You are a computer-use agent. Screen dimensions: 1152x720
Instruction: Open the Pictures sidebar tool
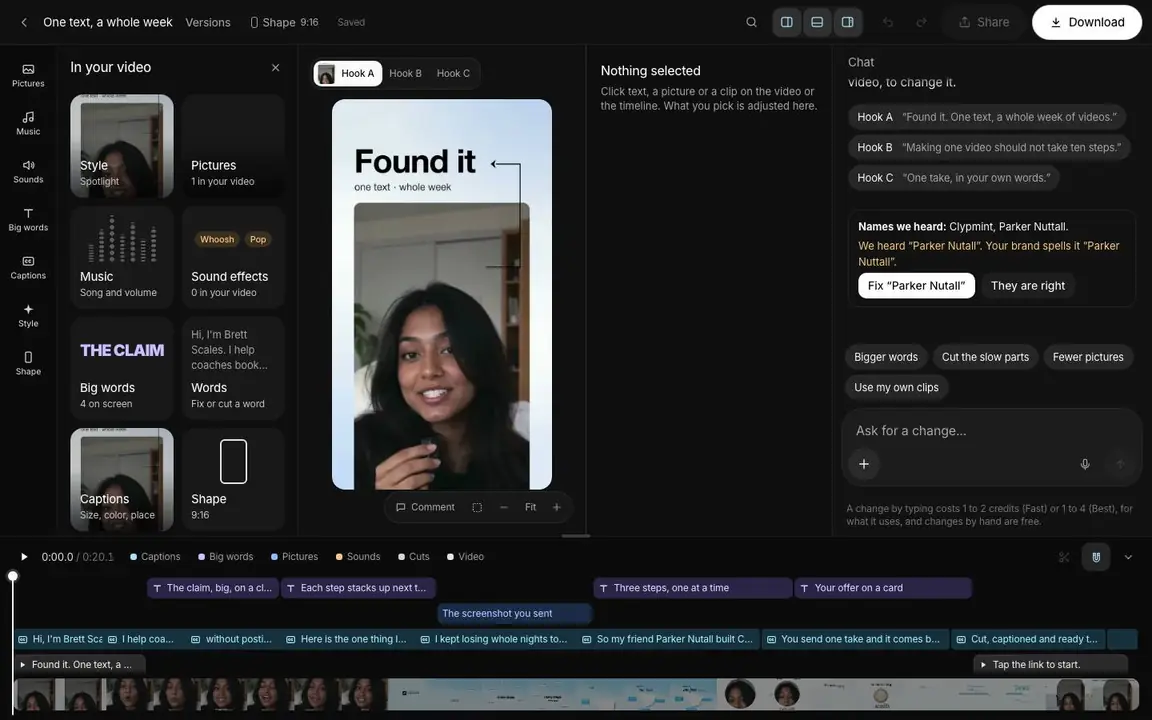[x=28, y=76]
